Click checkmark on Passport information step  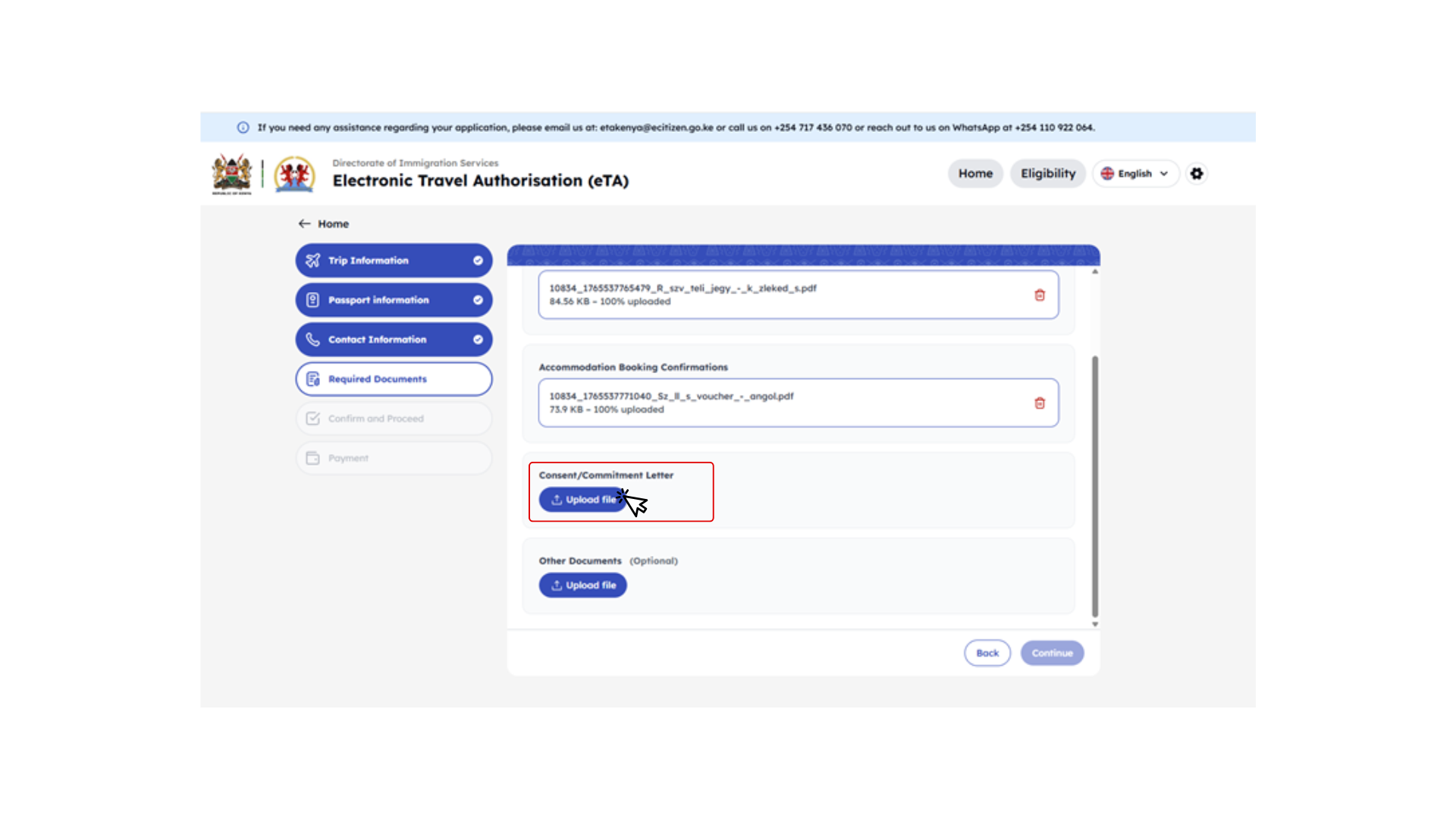tap(478, 300)
